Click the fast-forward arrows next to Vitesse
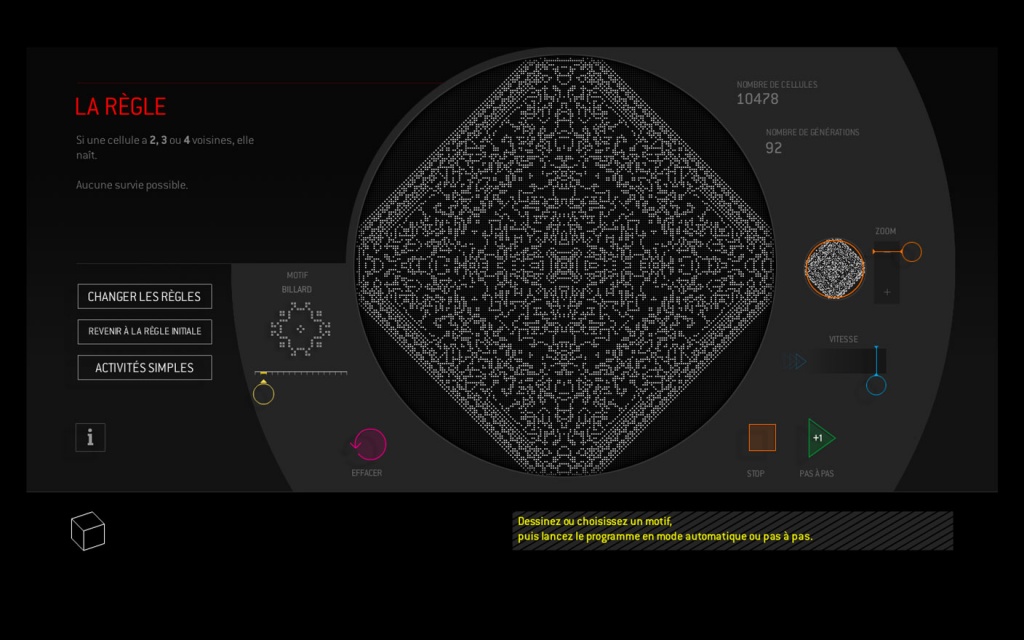Screen dimensions: 1024x640 coord(795,361)
